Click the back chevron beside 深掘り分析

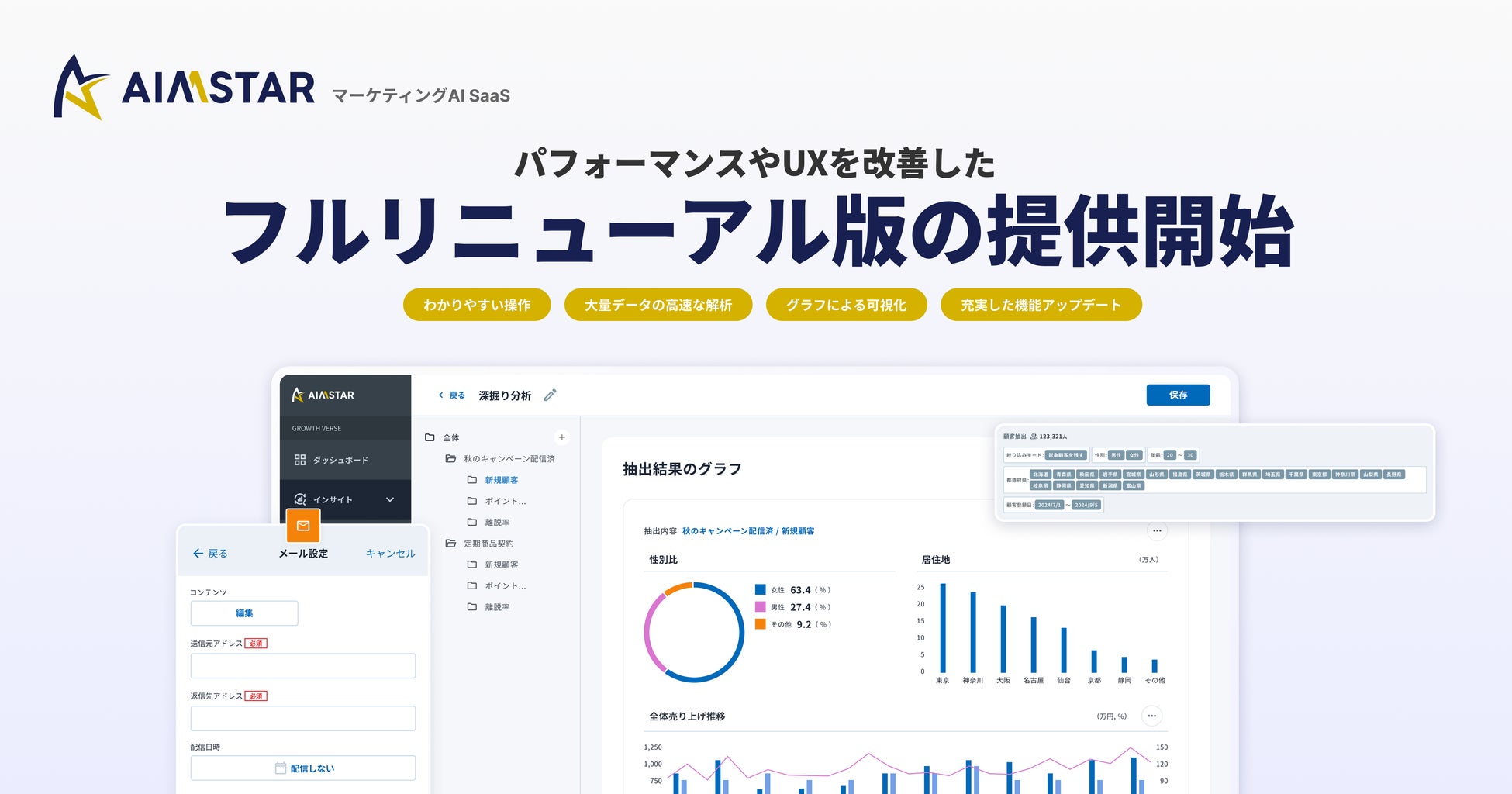click(440, 395)
